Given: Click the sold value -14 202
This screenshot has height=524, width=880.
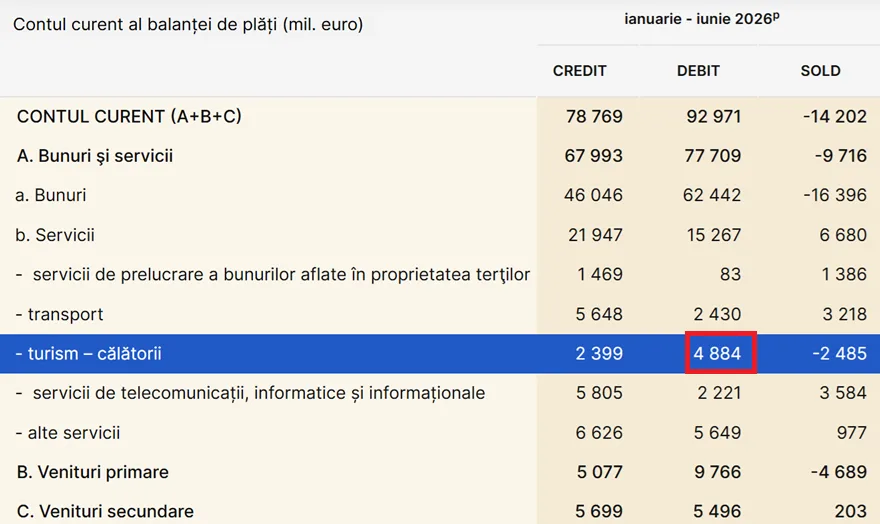Looking at the screenshot, I should [x=835, y=116].
